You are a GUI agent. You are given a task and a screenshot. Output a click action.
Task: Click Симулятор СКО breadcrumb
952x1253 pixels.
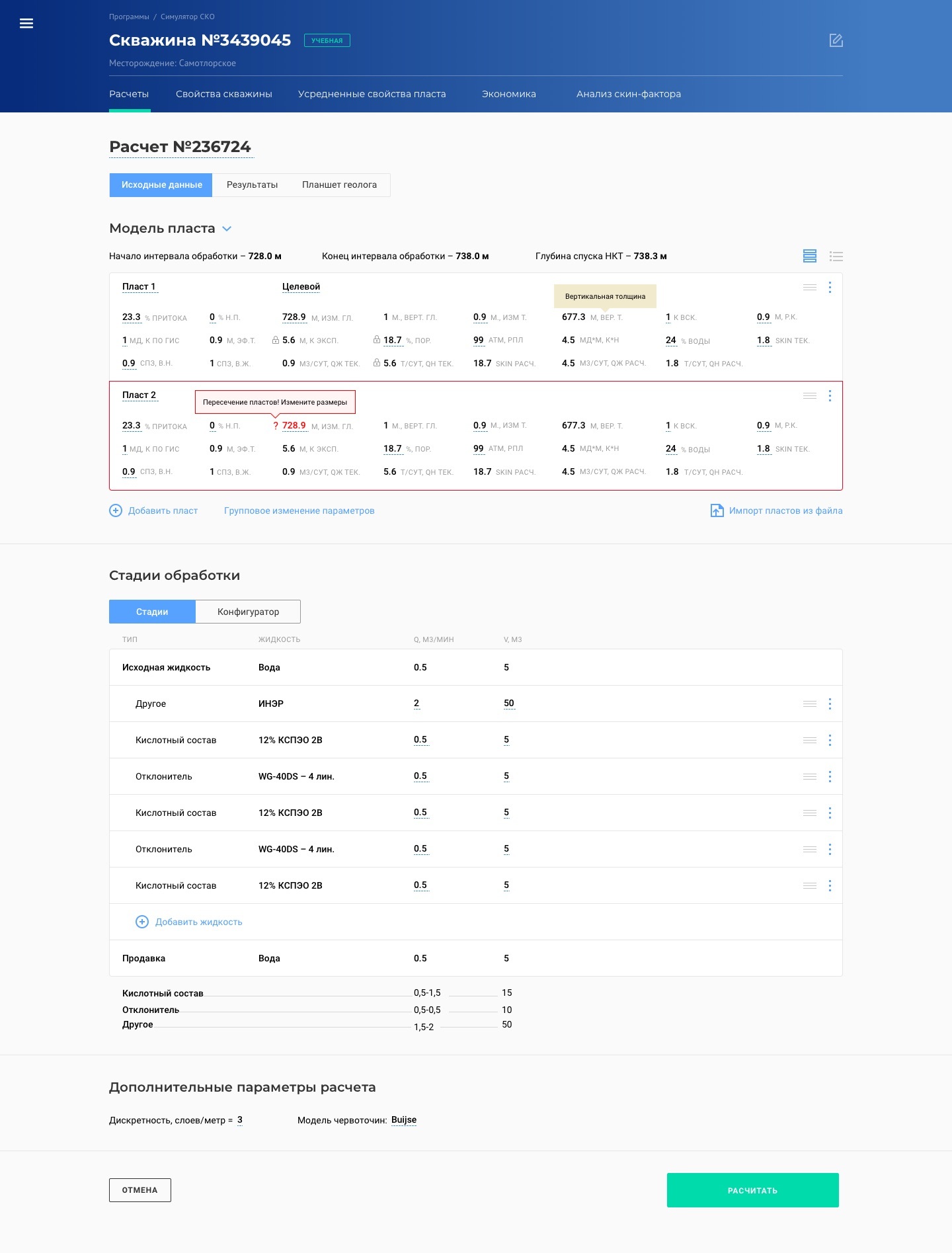click(188, 17)
